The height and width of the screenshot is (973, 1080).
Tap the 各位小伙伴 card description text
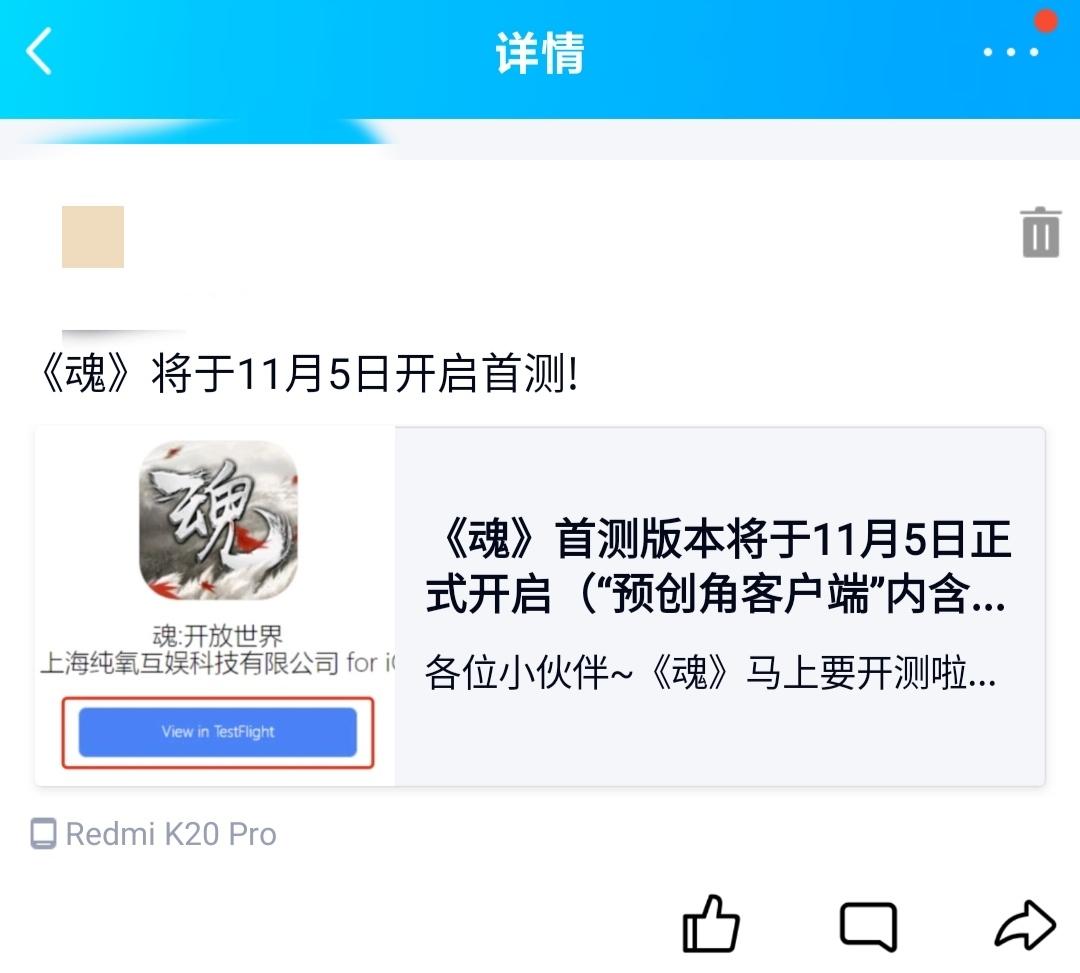tap(710, 673)
